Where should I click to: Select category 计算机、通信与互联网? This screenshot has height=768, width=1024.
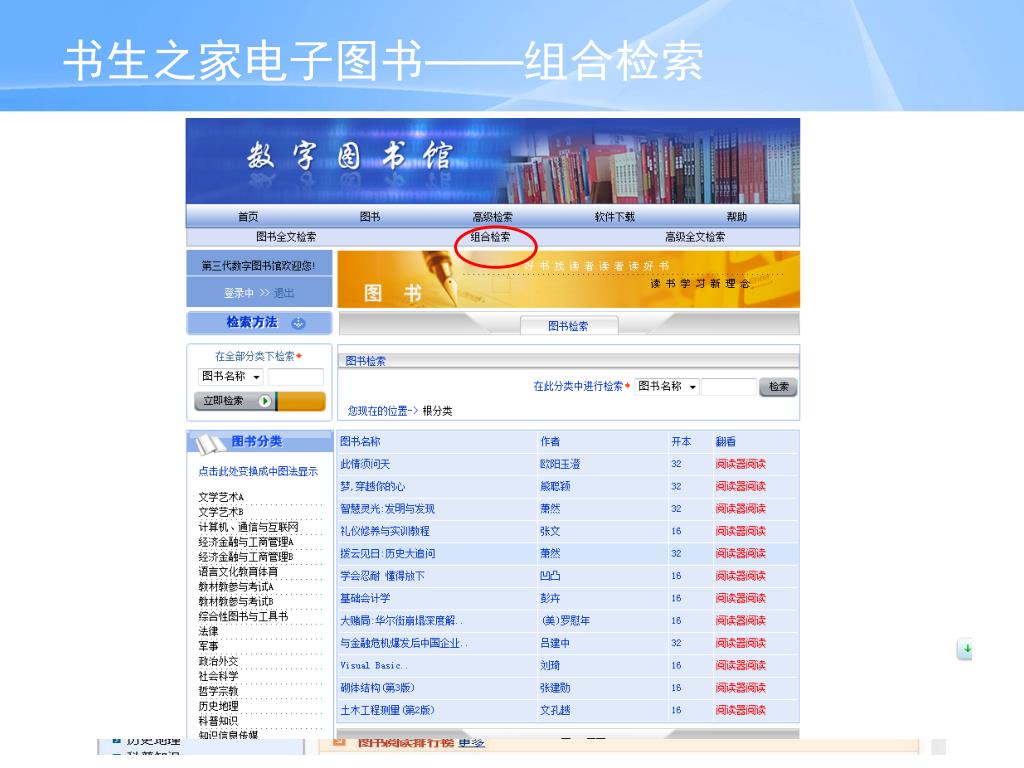(248, 527)
